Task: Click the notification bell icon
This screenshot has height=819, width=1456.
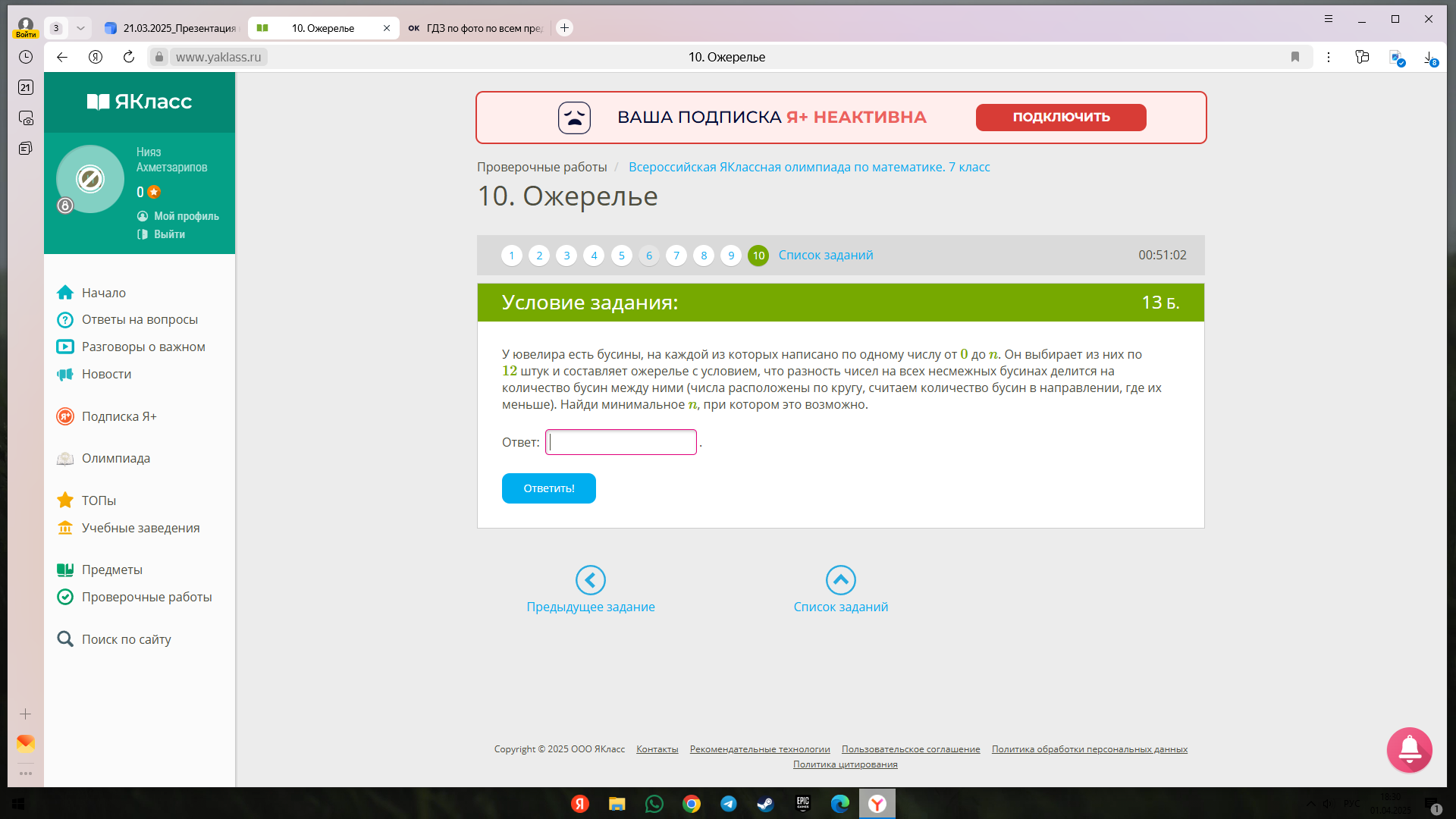Action: (x=1409, y=750)
